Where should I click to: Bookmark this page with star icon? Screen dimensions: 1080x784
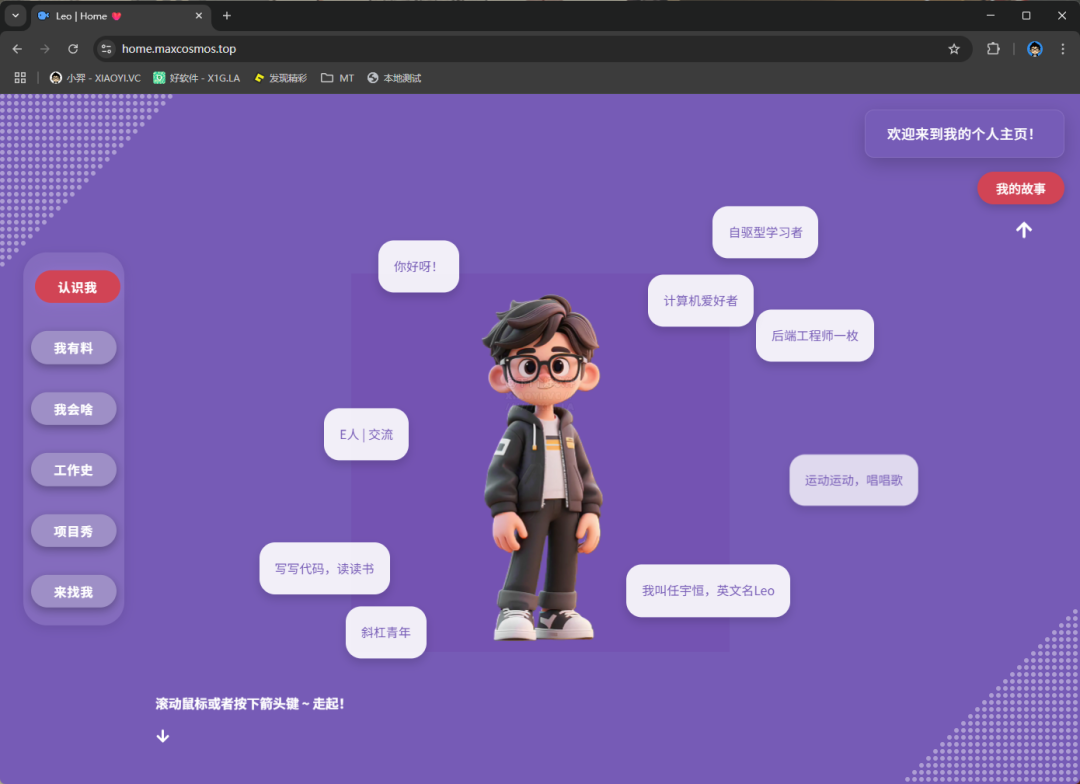(954, 49)
